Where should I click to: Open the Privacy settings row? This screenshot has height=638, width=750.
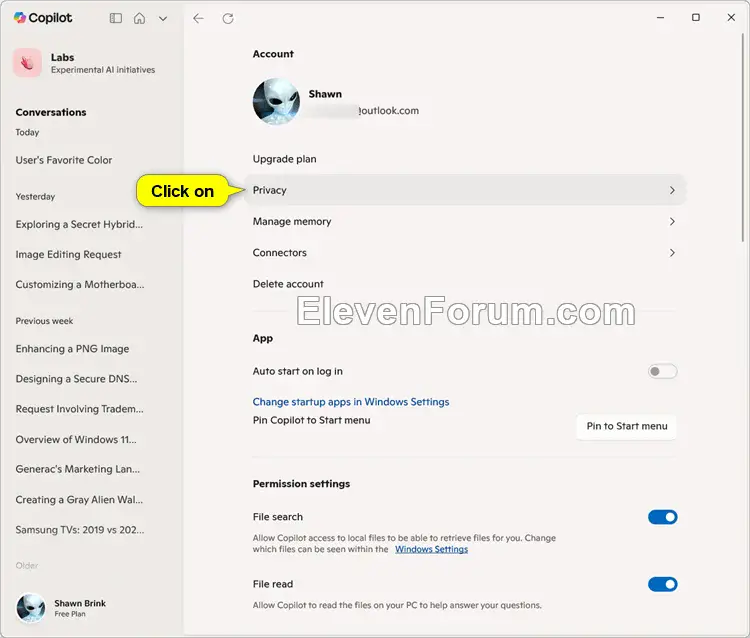coord(465,190)
